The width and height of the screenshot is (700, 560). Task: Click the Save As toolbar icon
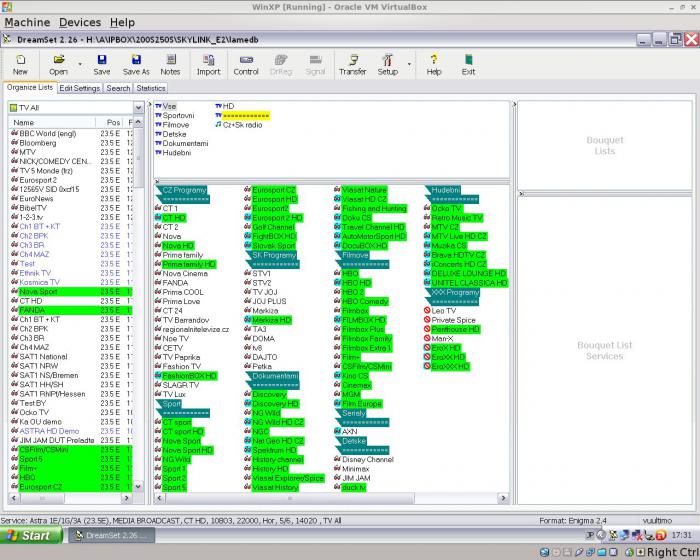pos(136,65)
